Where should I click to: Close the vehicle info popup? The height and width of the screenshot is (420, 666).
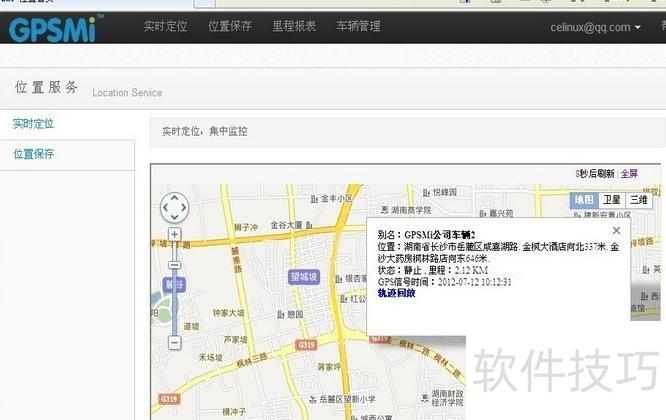(x=616, y=230)
